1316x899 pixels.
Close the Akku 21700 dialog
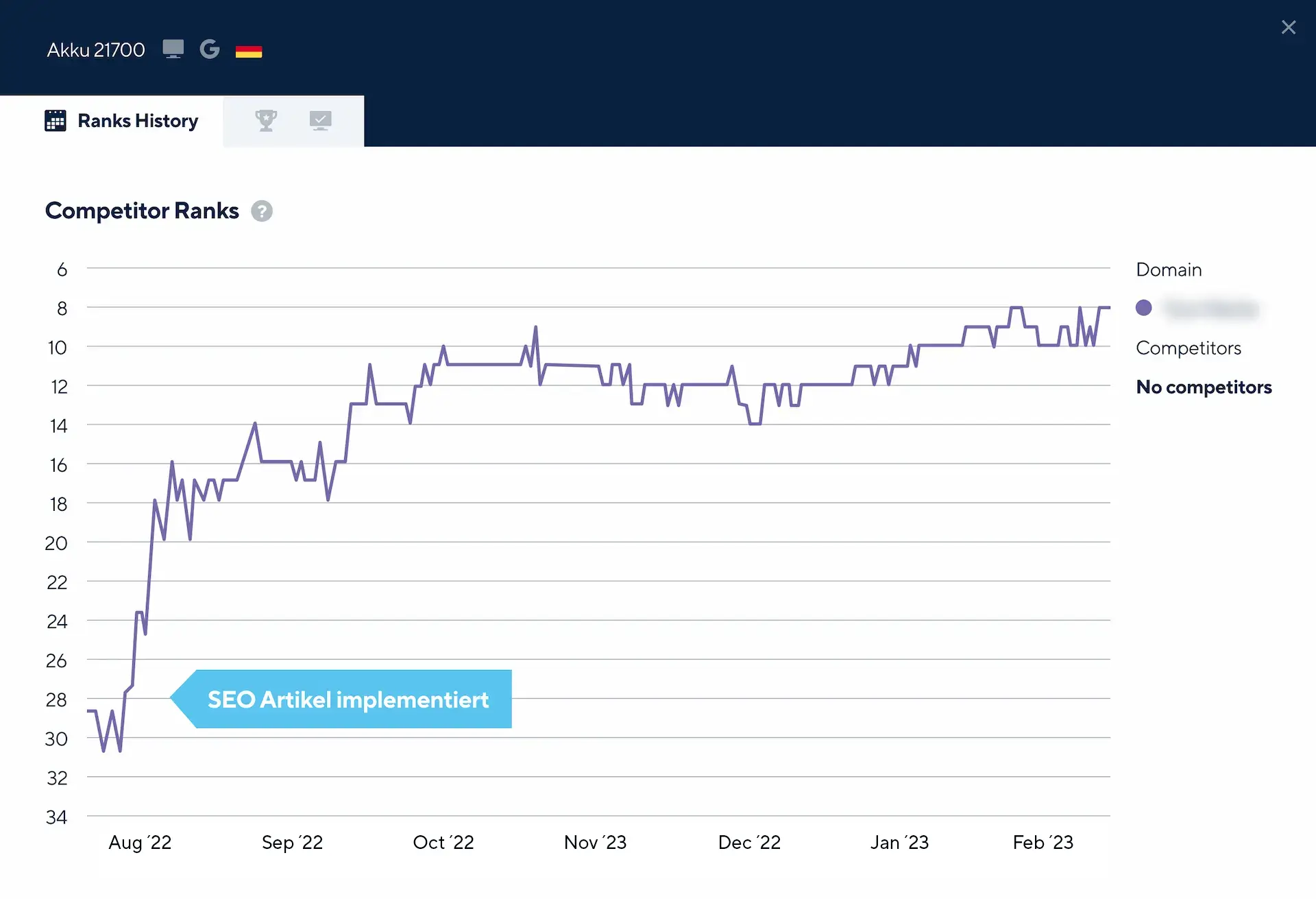pos(1289,27)
